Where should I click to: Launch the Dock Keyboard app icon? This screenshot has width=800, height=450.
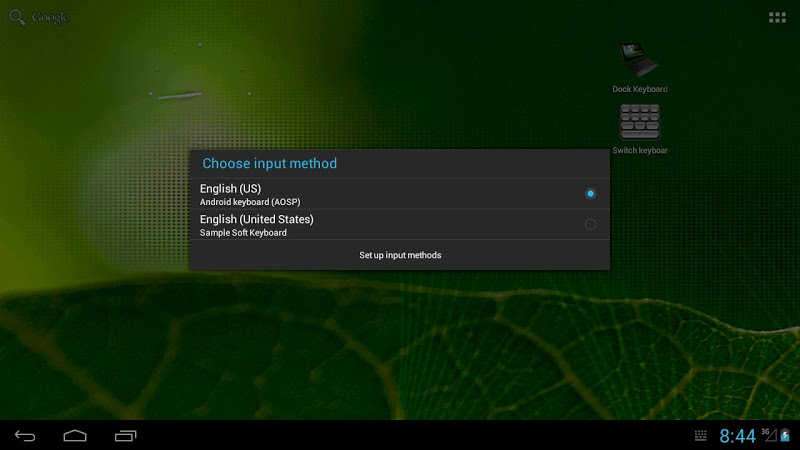point(639,60)
